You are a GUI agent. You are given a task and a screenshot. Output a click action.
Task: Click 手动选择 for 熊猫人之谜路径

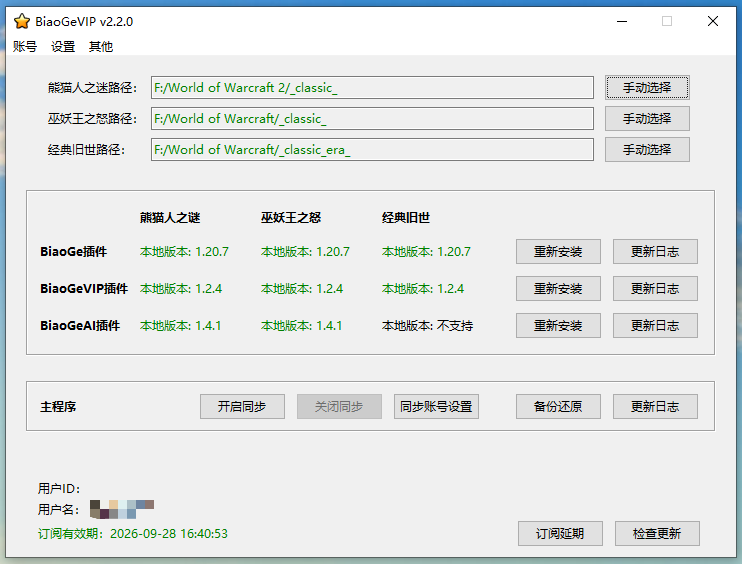[x=647, y=88]
